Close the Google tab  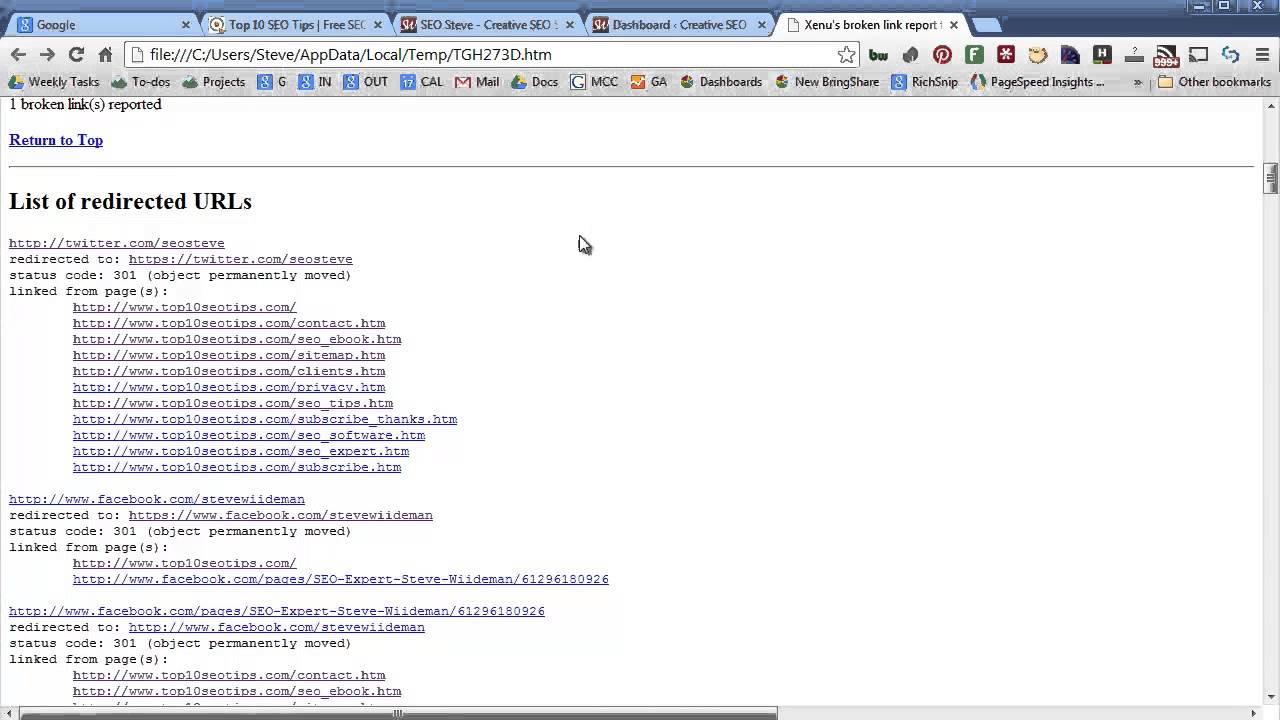pos(186,25)
